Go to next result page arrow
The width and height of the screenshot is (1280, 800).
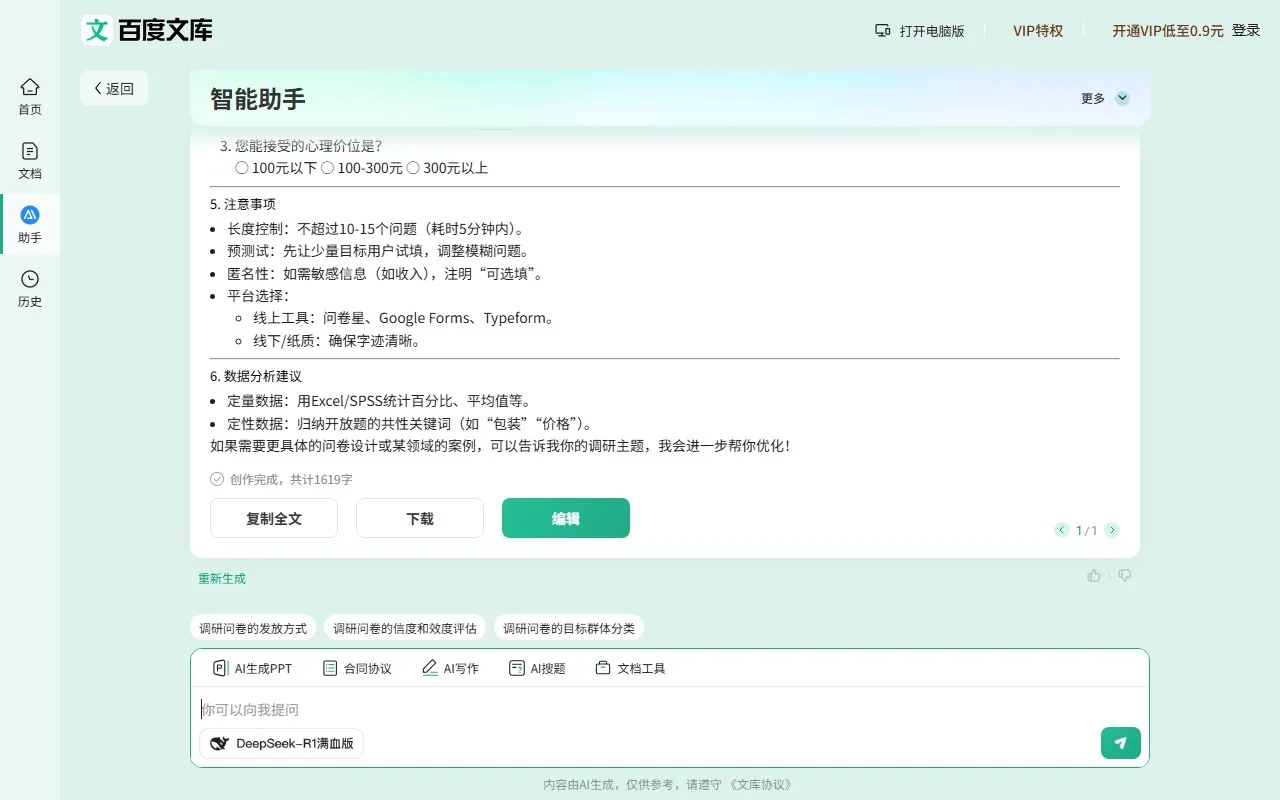click(x=1112, y=530)
